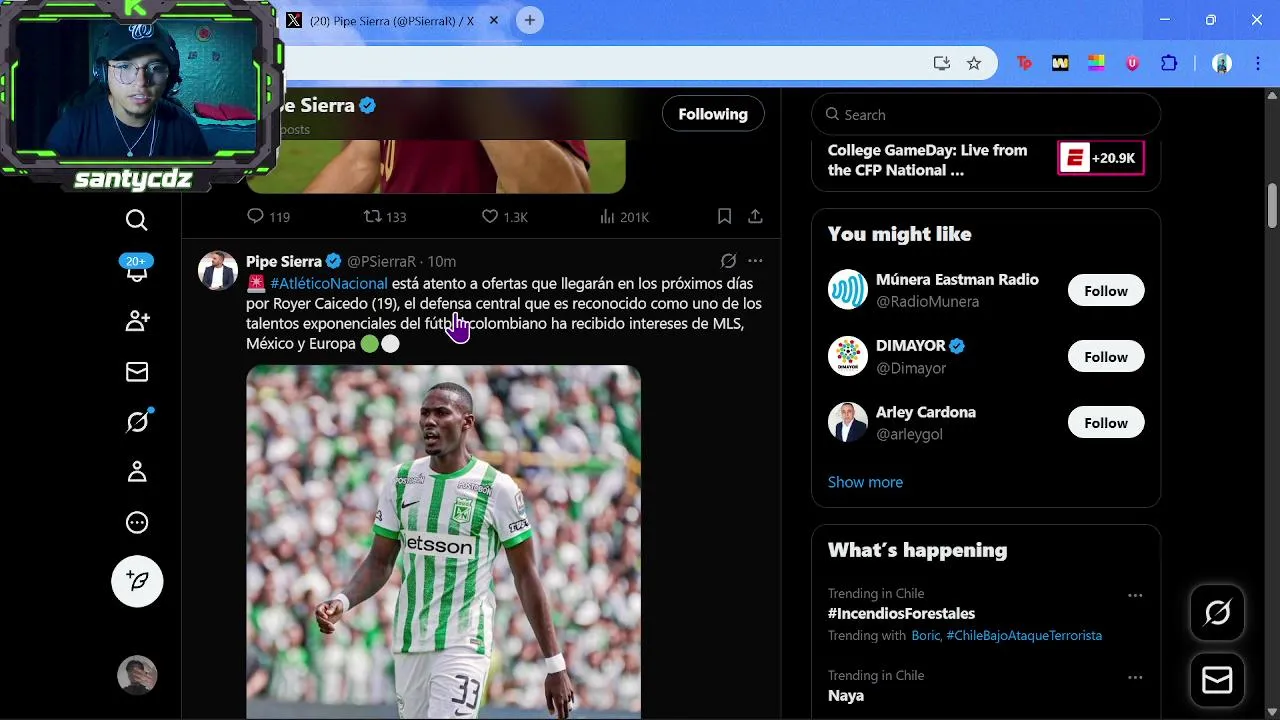Open the #IncendiosForestales trend
The width and height of the screenshot is (1280, 720).
[x=901, y=613]
